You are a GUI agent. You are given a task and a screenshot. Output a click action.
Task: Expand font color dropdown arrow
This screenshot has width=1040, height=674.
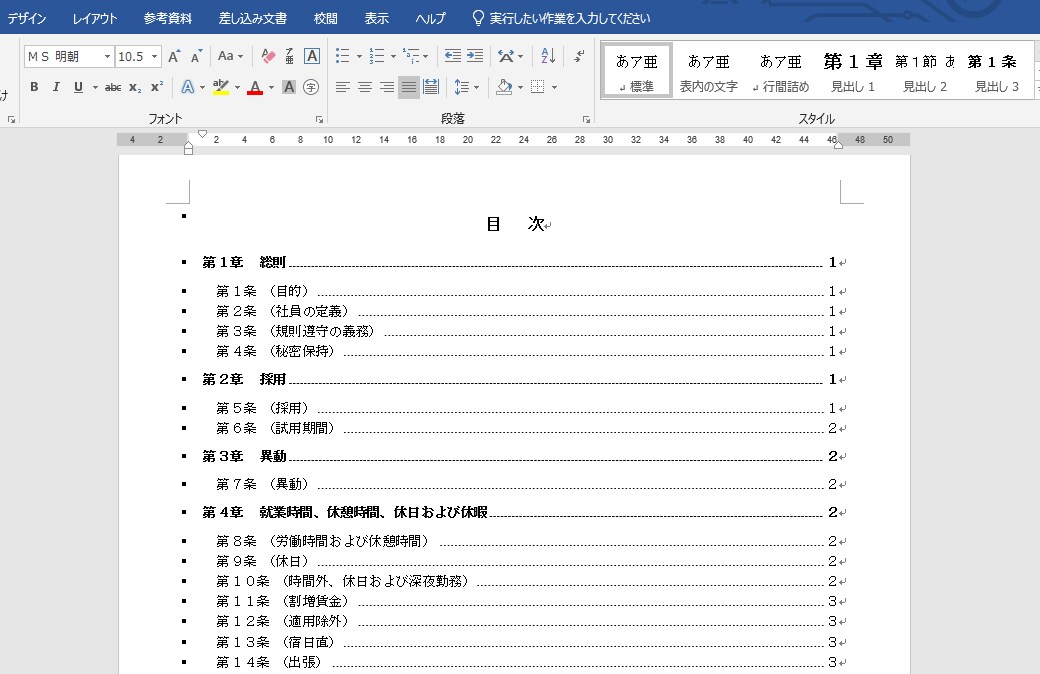pyautogui.click(x=271, y=87)
